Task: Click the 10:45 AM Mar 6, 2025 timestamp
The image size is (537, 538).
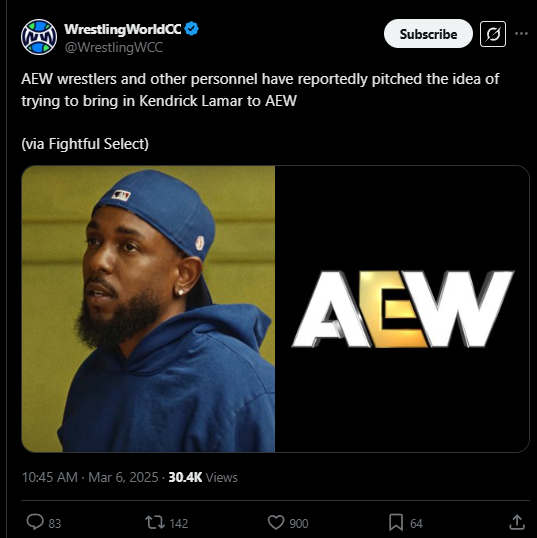Action: point(90,477)
